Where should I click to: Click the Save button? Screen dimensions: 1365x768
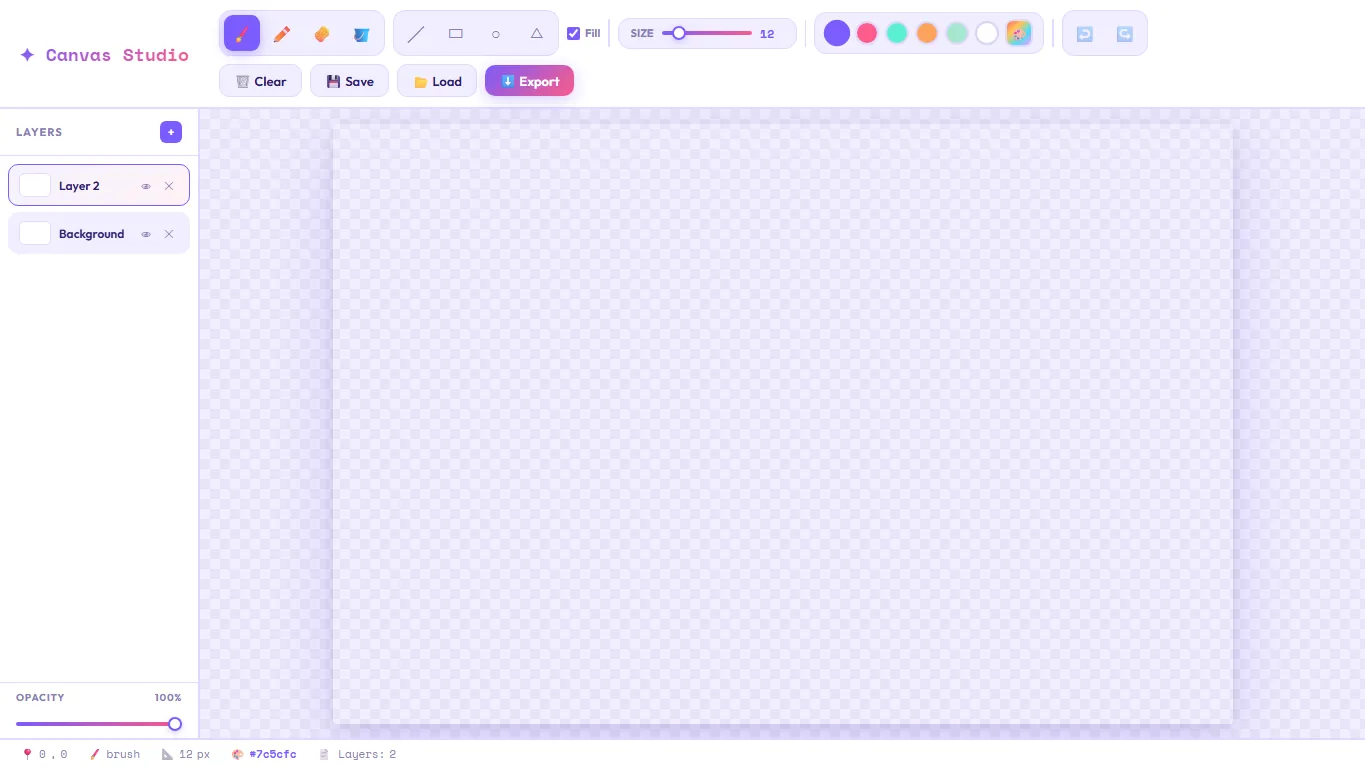349,81
